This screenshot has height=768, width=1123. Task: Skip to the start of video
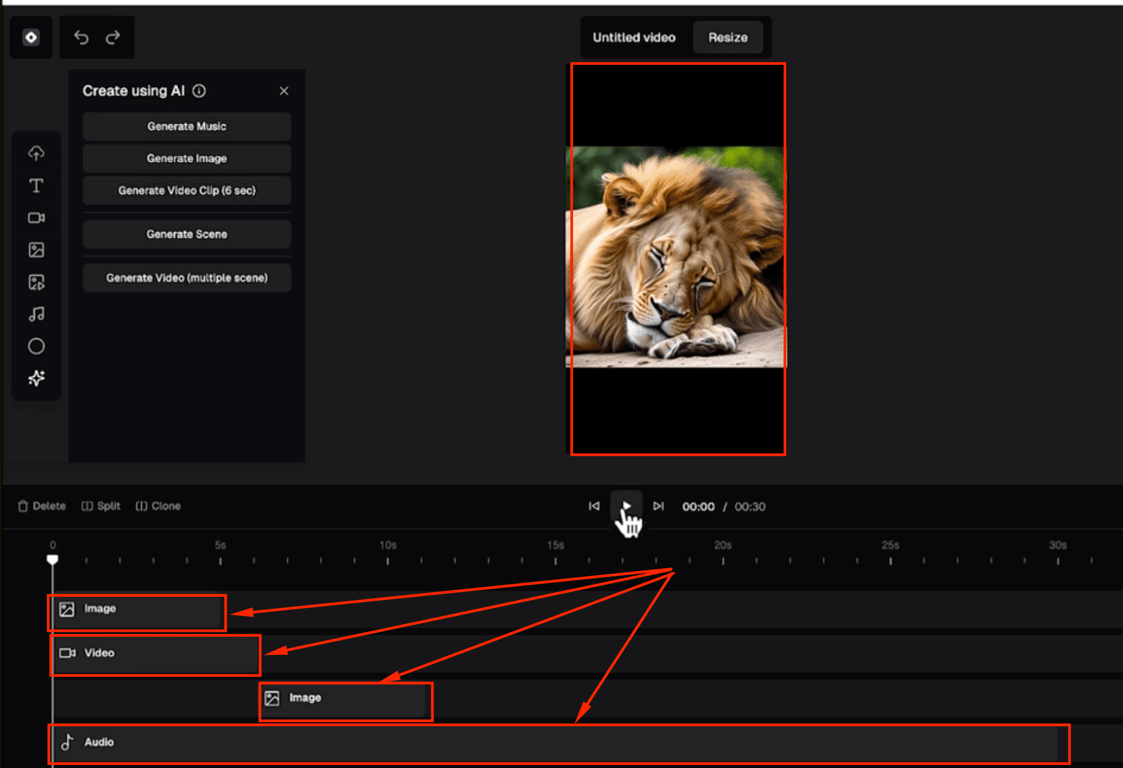click(x=594, y=506)
